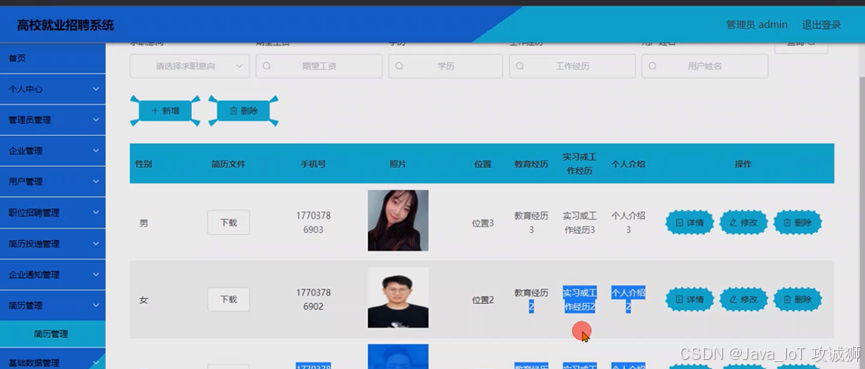Click the 个人介绍 column header
Image resolution: width=865 pixels, height=369 pixels.
coord(628,164)
